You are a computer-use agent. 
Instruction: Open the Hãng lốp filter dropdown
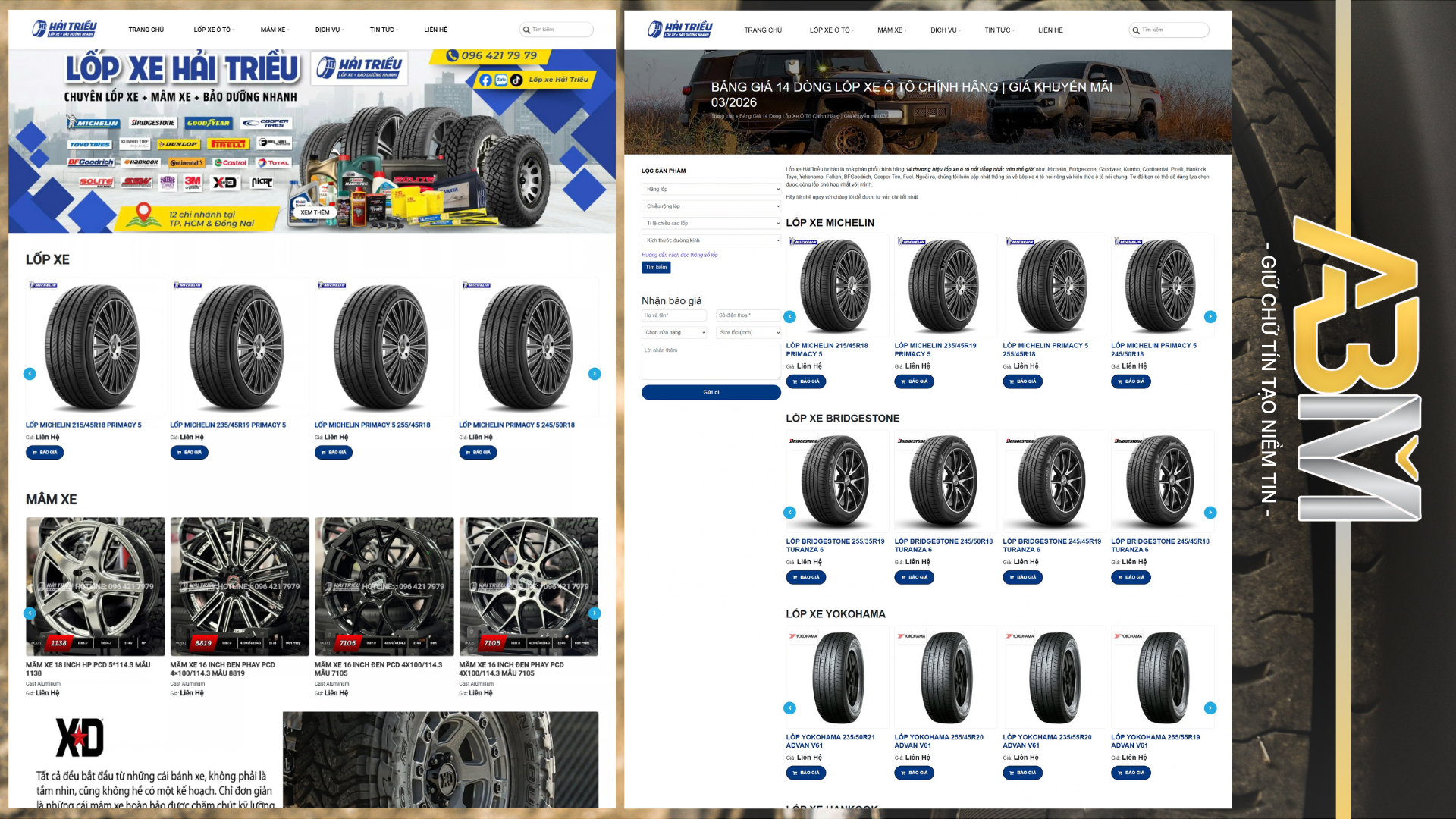tap(711, 189)
